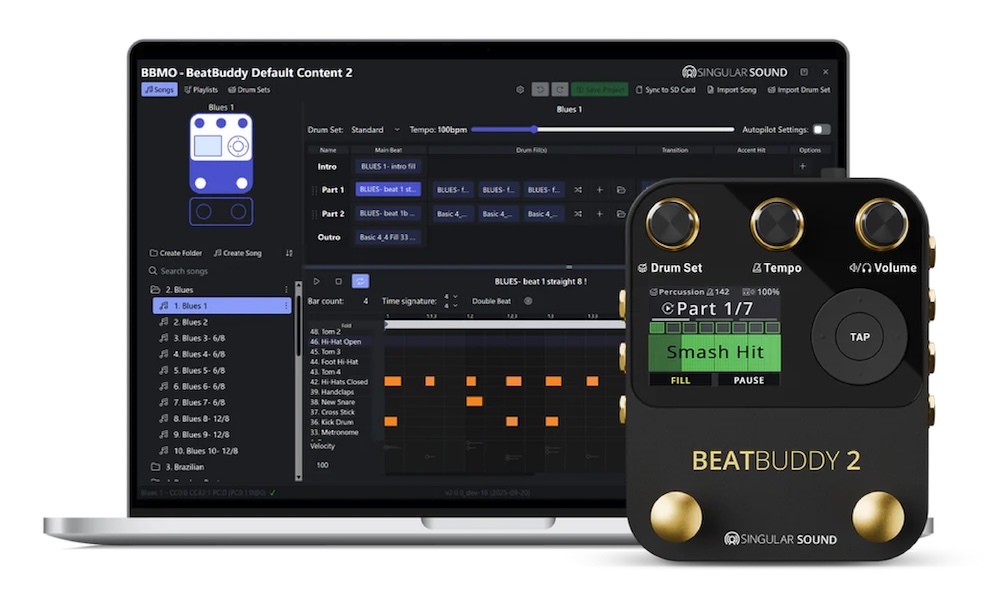1000x599 pixels.
Task: Click the Sync to SD Card button
Action: click(665, 90)
